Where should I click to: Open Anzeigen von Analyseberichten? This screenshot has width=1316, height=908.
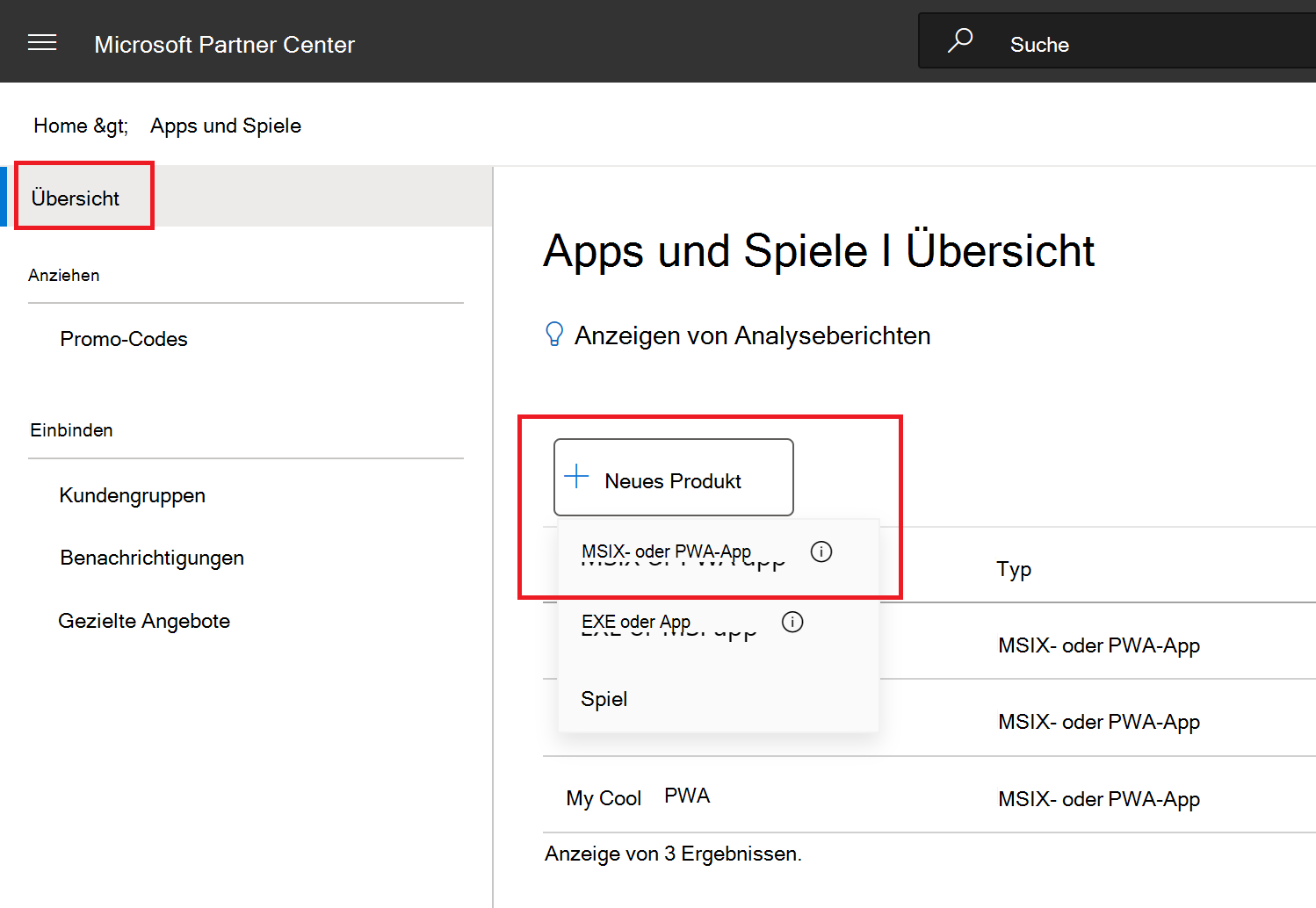pos(753,335)
